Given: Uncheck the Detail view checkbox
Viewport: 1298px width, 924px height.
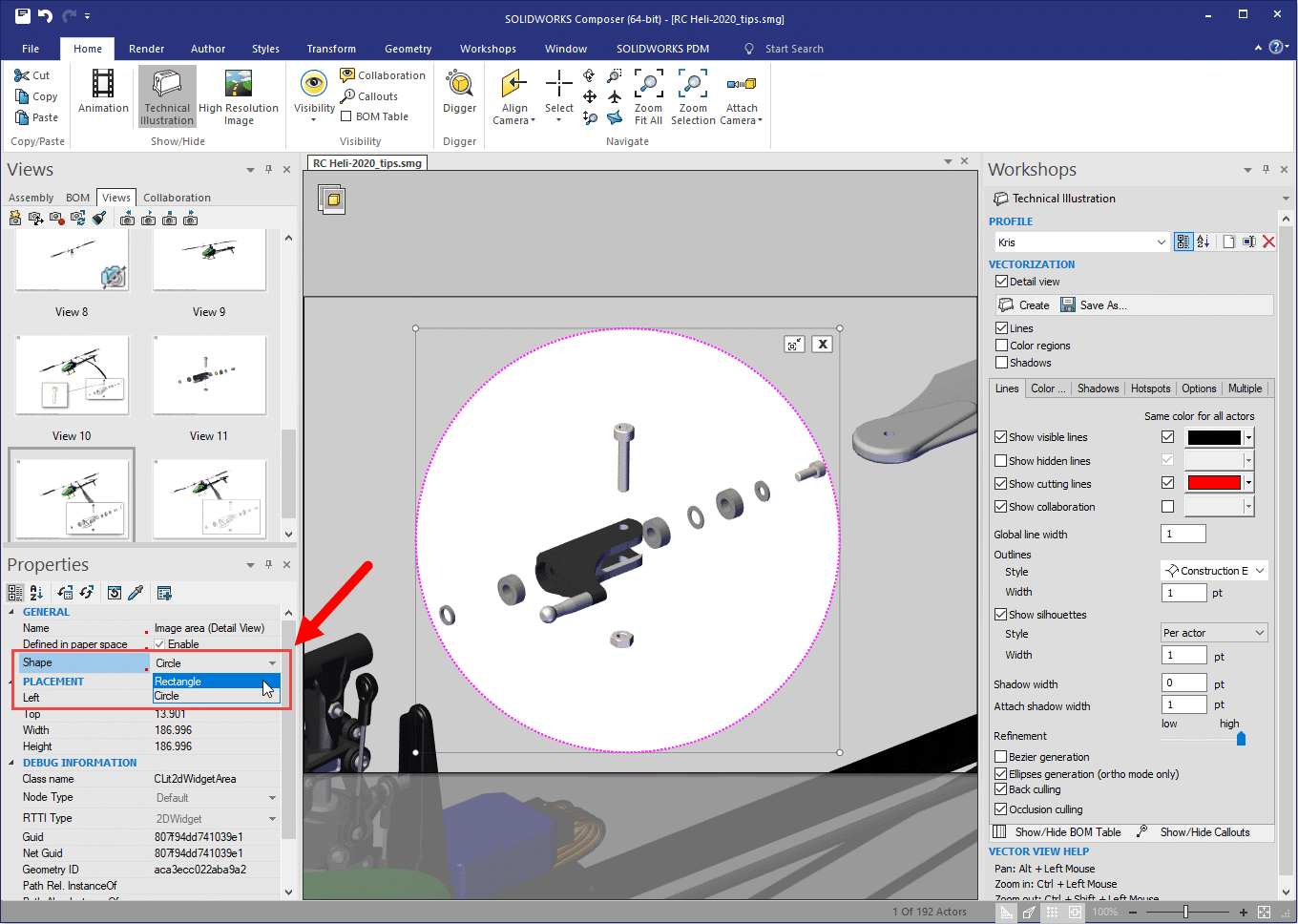Looking at the screenshot, I should [1001, 282].
